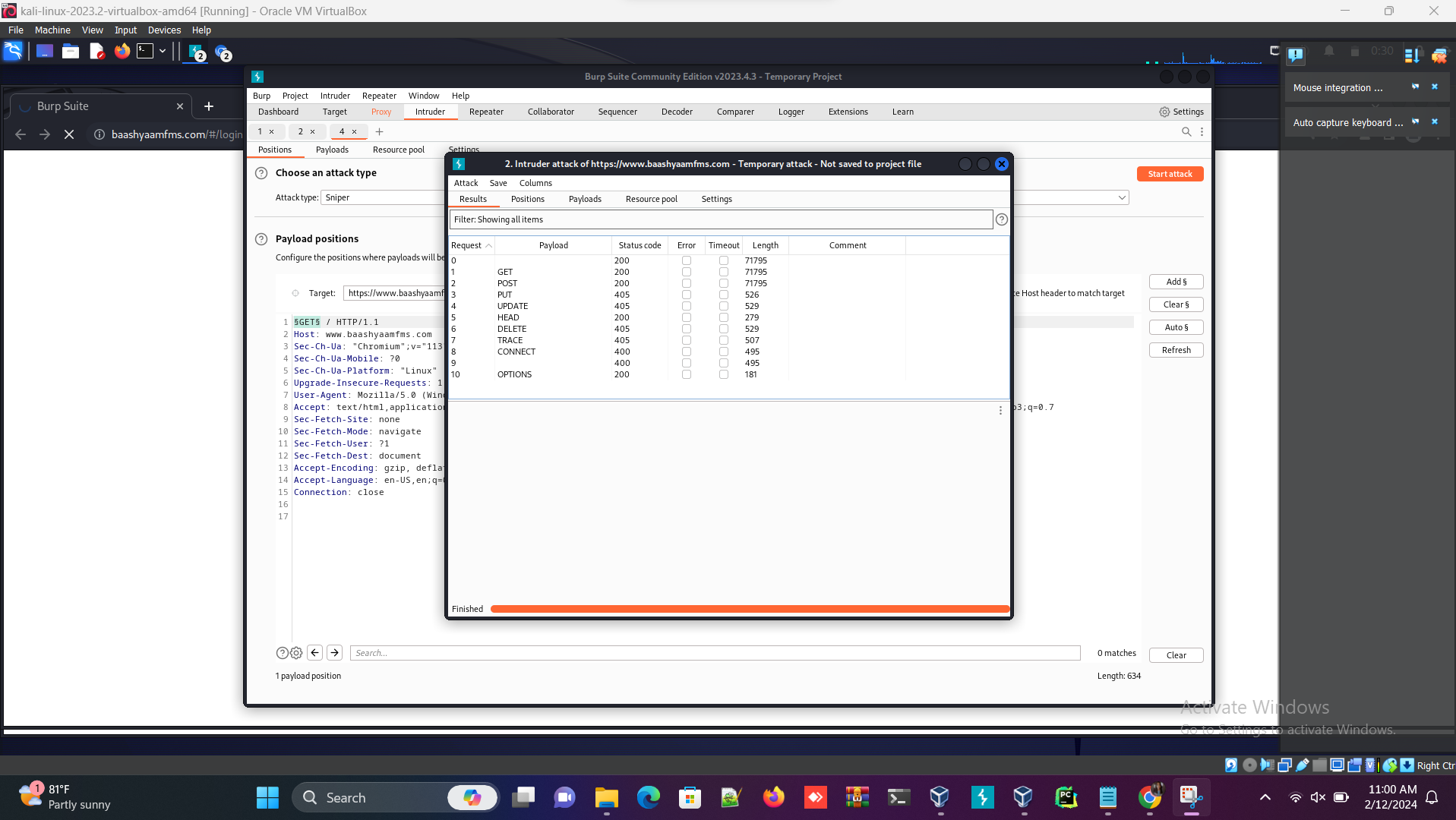Screen dimensions: 1456x820
Task: Switch to the Repeater tab
Action: click(486, 112)
